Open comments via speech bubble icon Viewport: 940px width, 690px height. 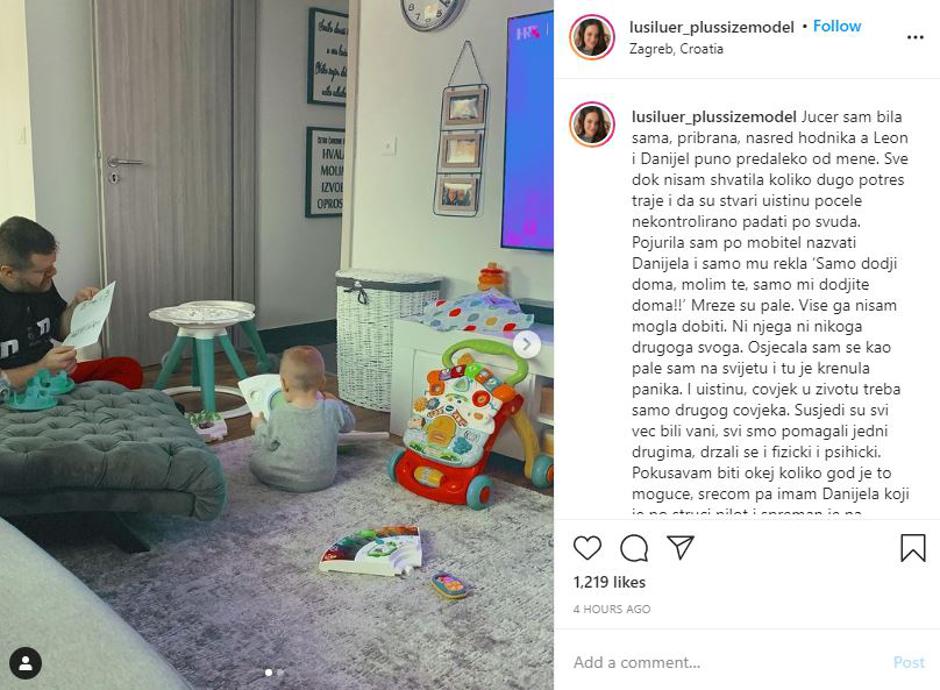tap(634, 548)
